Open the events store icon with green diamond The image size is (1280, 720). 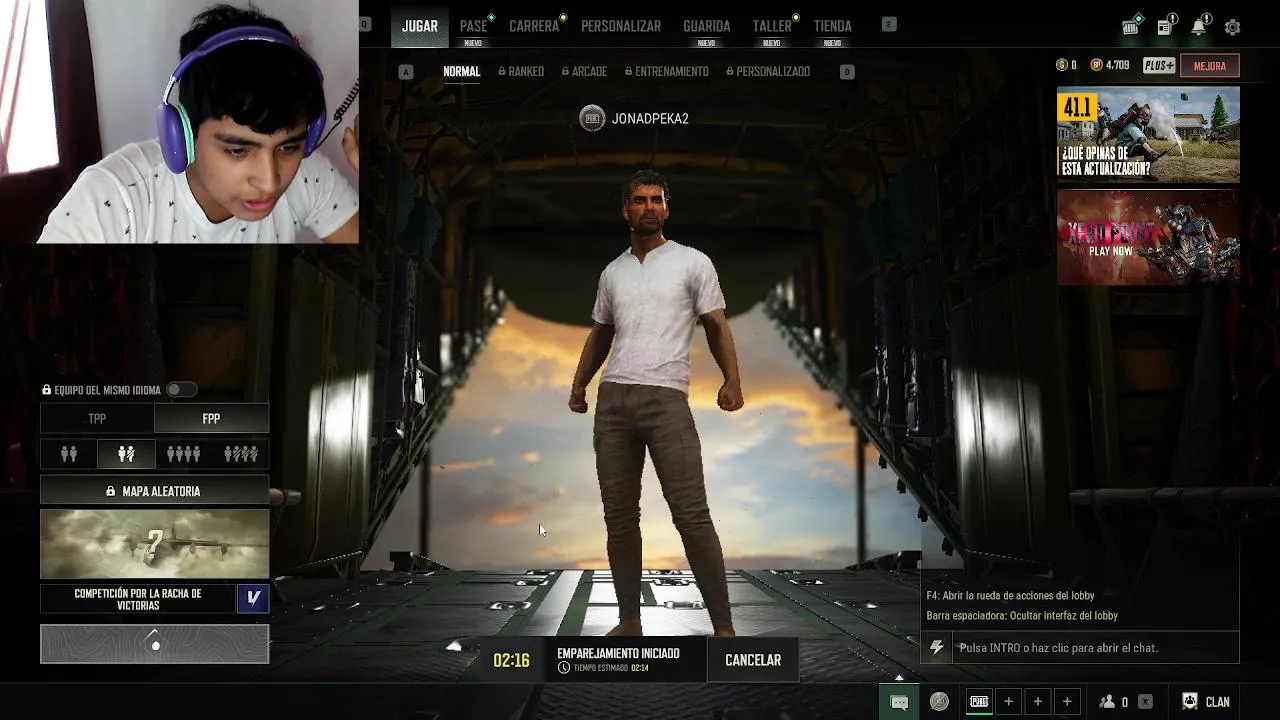click(1131, 27)
